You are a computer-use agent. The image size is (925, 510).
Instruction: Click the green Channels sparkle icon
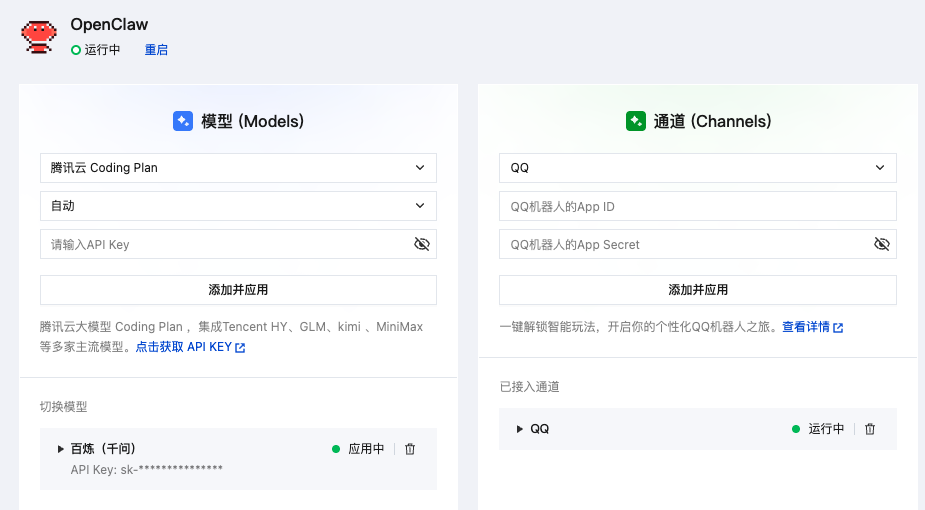point(636,121)
